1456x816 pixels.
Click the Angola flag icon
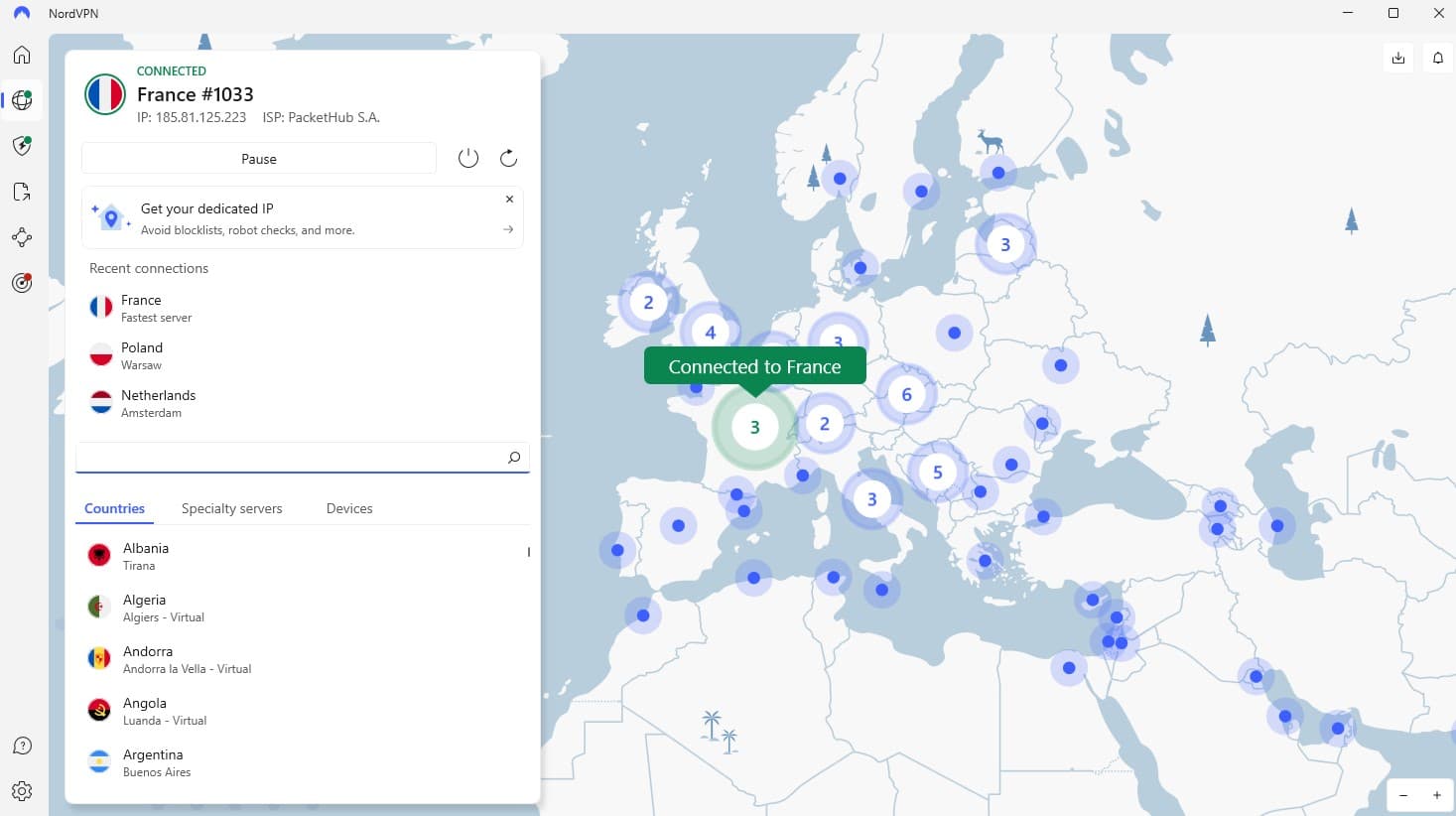[x=99, y=710]
